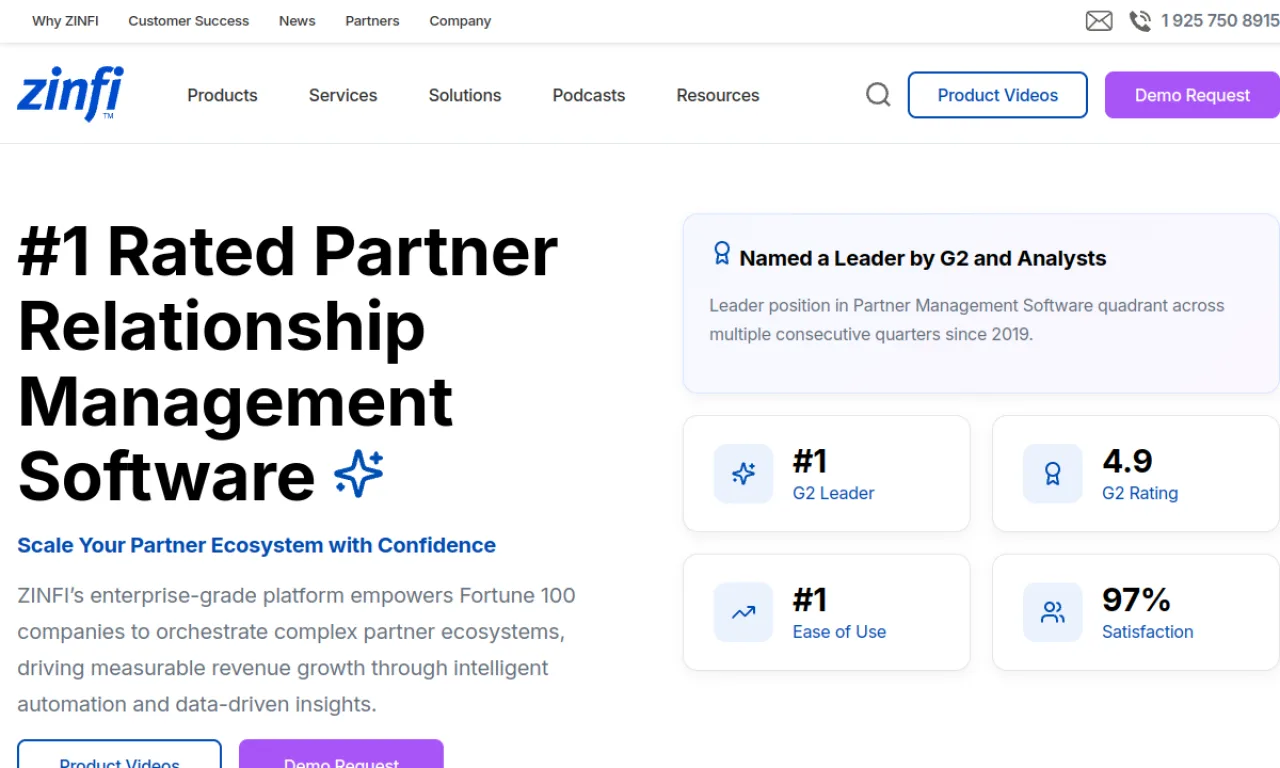Click the sparkle icon in G2 Leader card
Screen dimensions: 1280x768
pos(743,474)
